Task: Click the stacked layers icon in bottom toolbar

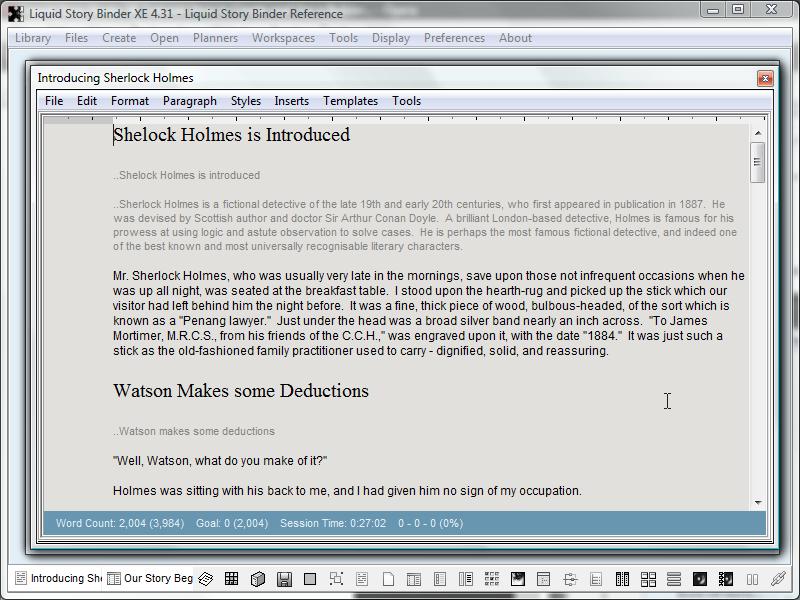Action: pyautogui.click(x=205, y=579)
